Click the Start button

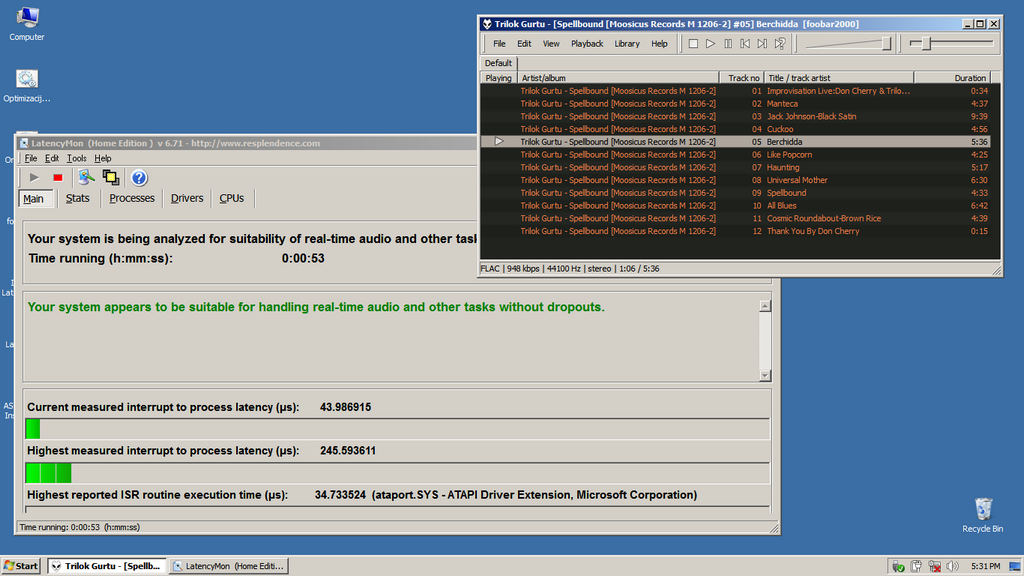(22, 566)
